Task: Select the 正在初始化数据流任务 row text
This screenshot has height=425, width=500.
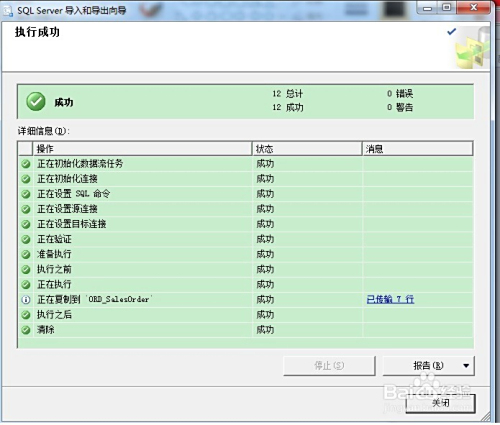Action: point(80,164)
